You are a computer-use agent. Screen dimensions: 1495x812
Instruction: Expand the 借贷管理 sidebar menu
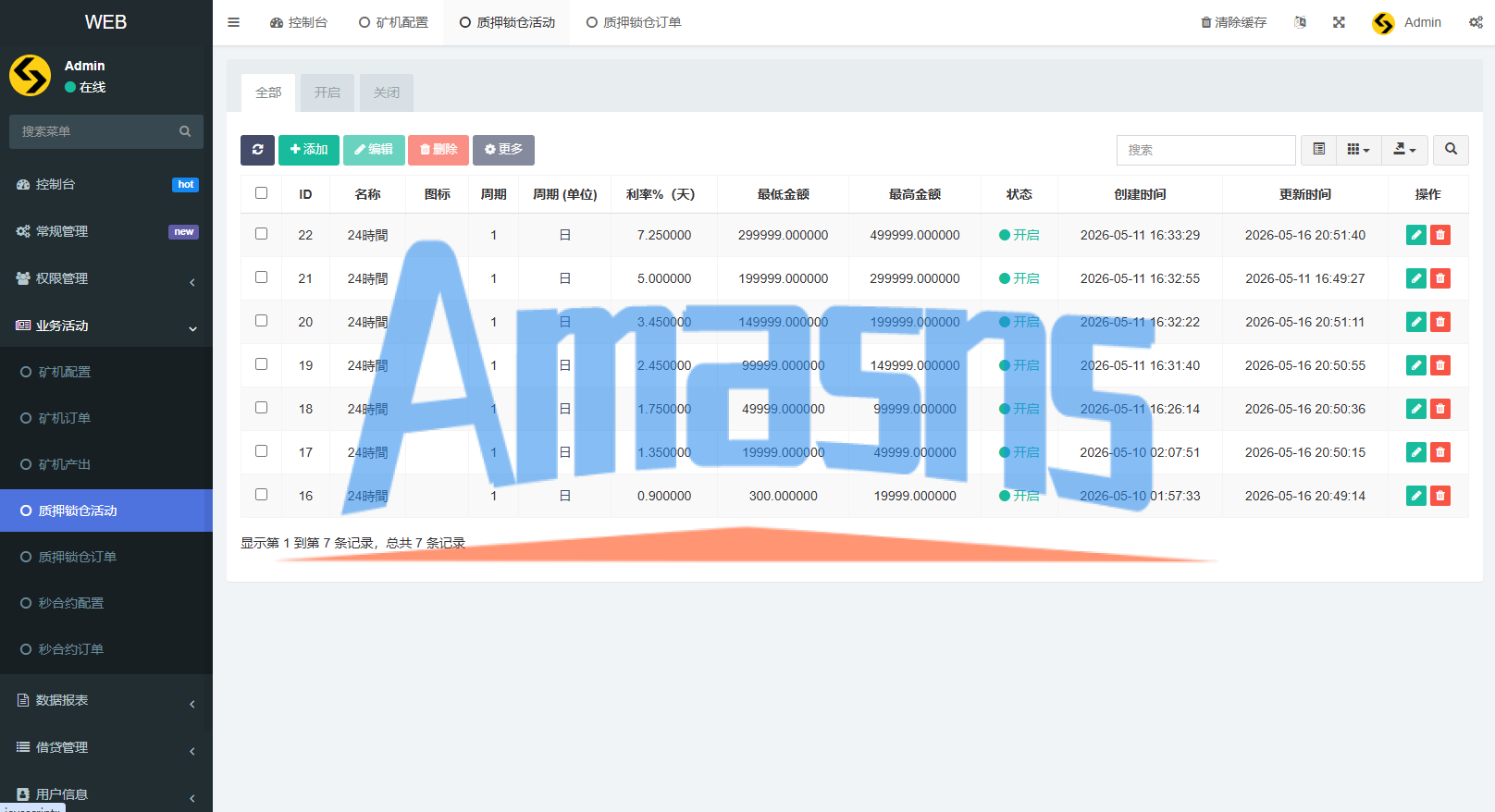point(106,747)
